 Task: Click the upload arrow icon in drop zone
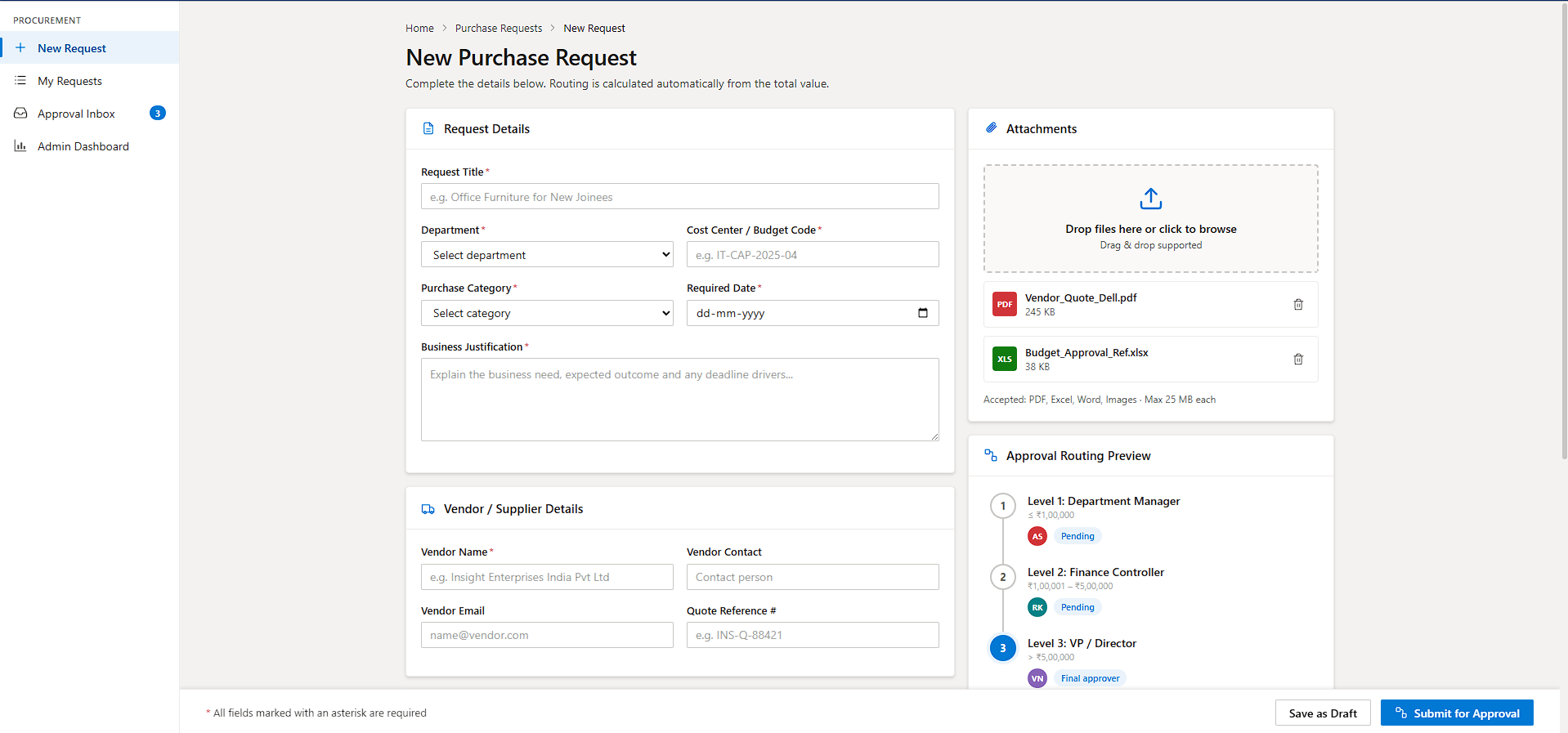(x=1151, y=199)
